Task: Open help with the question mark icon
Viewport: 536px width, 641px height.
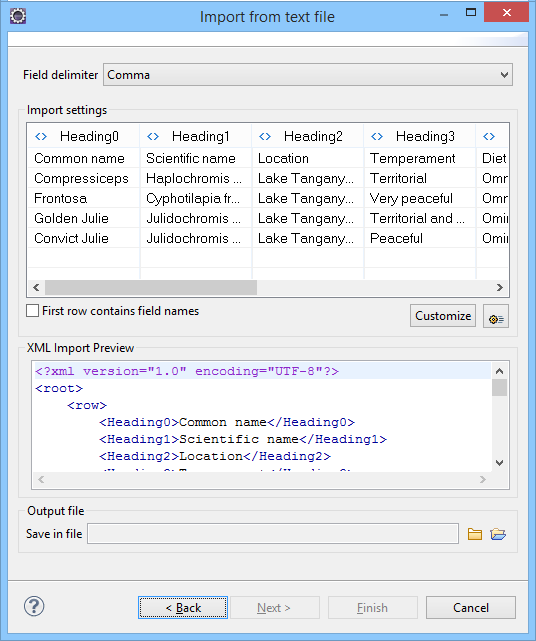Action: (x=34, y=606)
